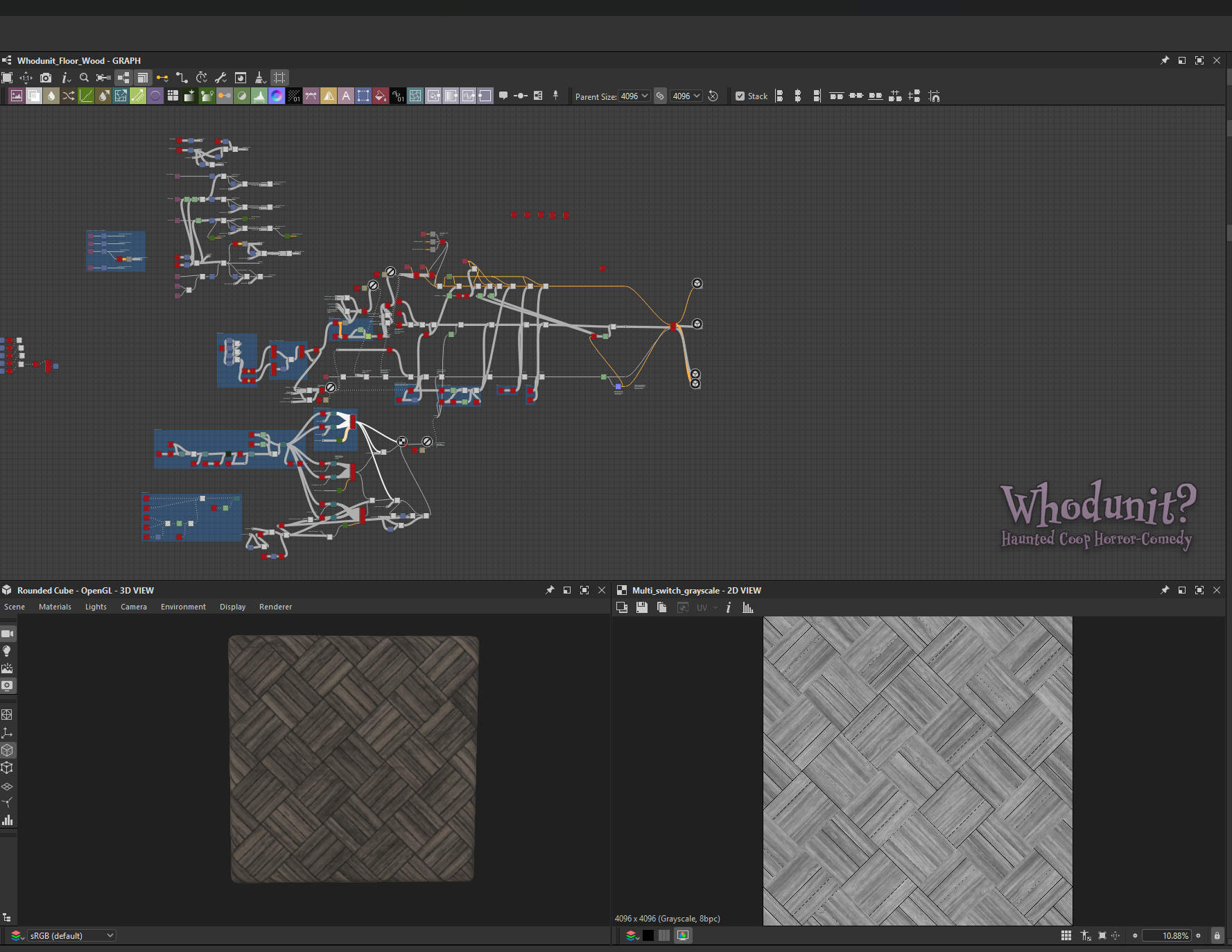Click the pin icon in the node toolbar

click(555, 96)
